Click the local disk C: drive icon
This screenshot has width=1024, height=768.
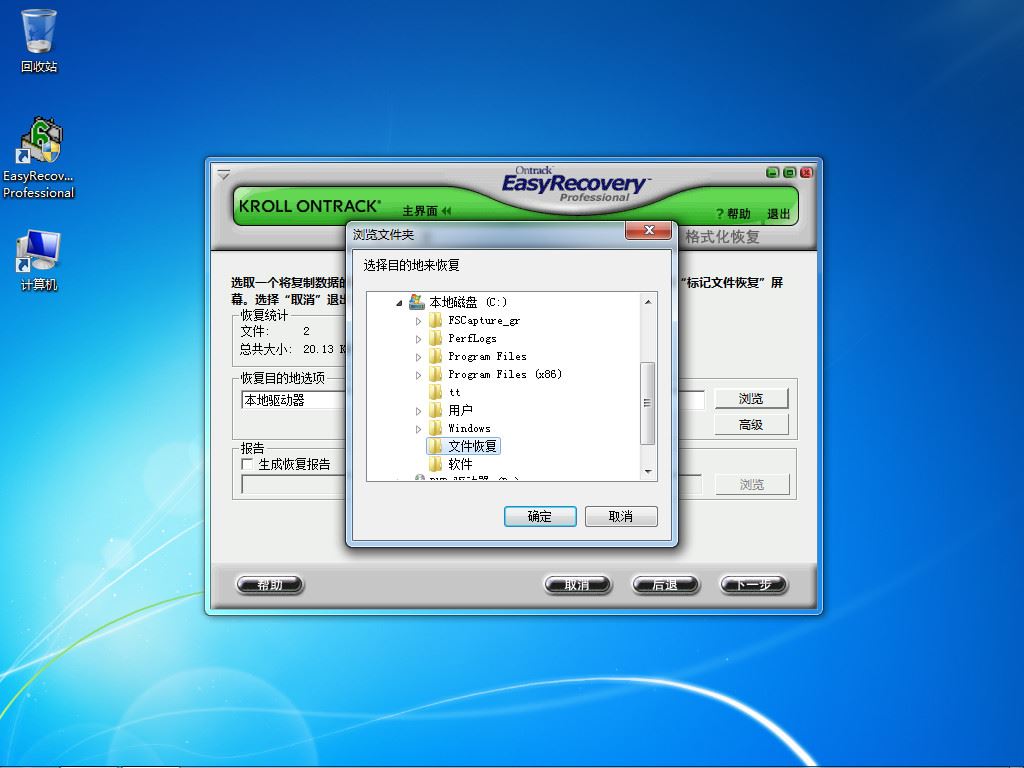(416, 302)
